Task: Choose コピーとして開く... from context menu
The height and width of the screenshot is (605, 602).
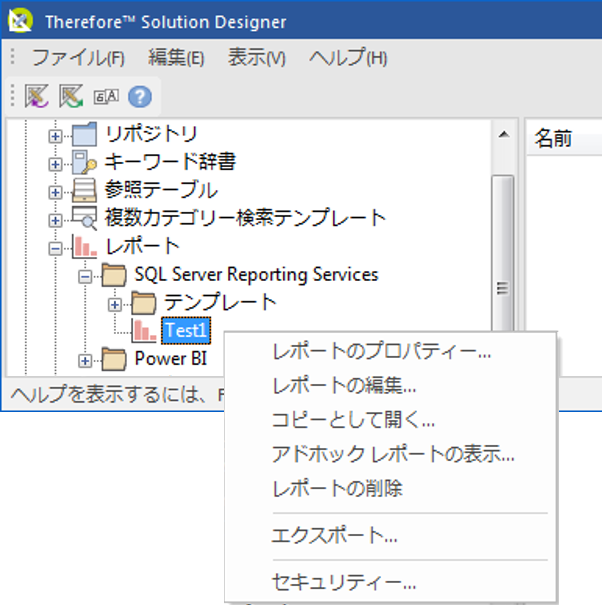Action: click(x=391, y=419)
